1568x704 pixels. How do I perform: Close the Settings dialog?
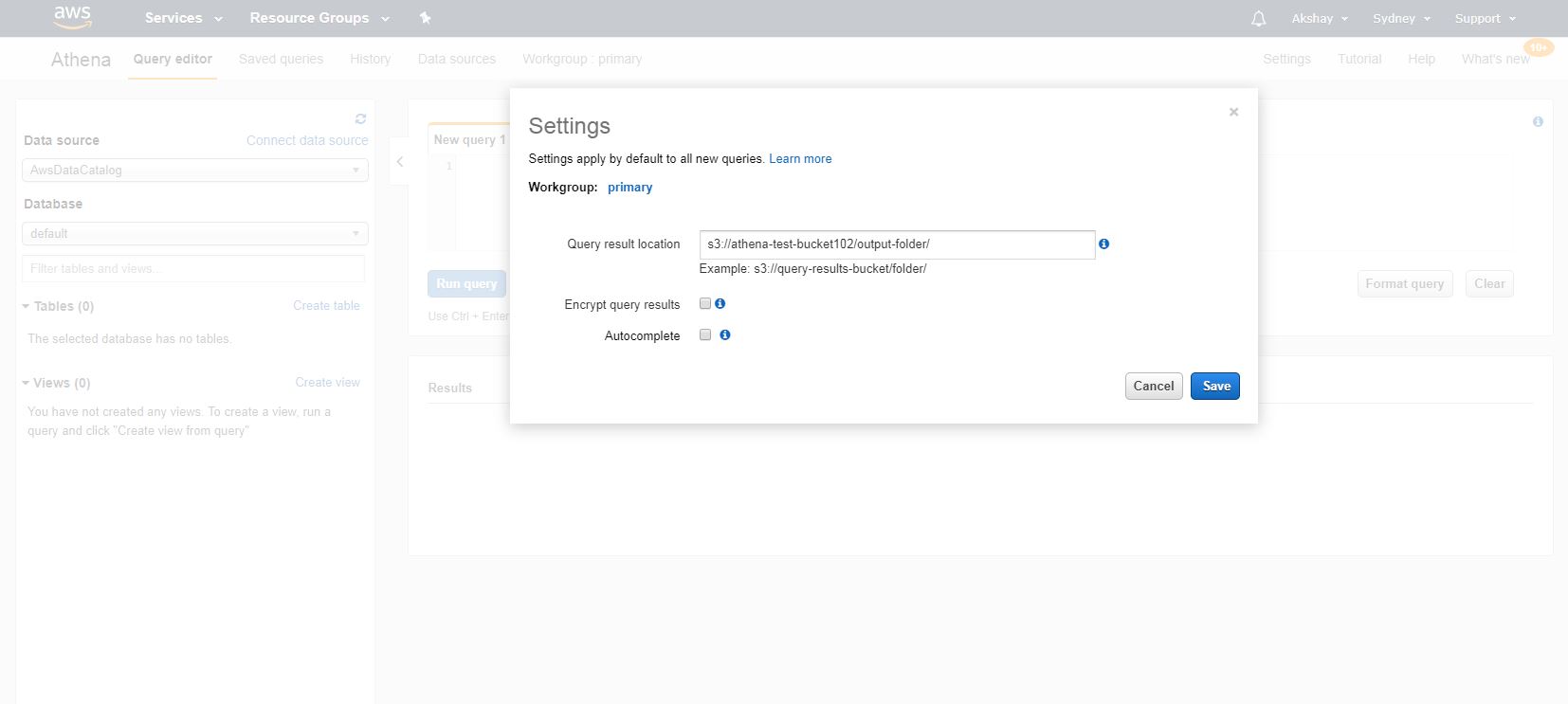[1233, 112]
